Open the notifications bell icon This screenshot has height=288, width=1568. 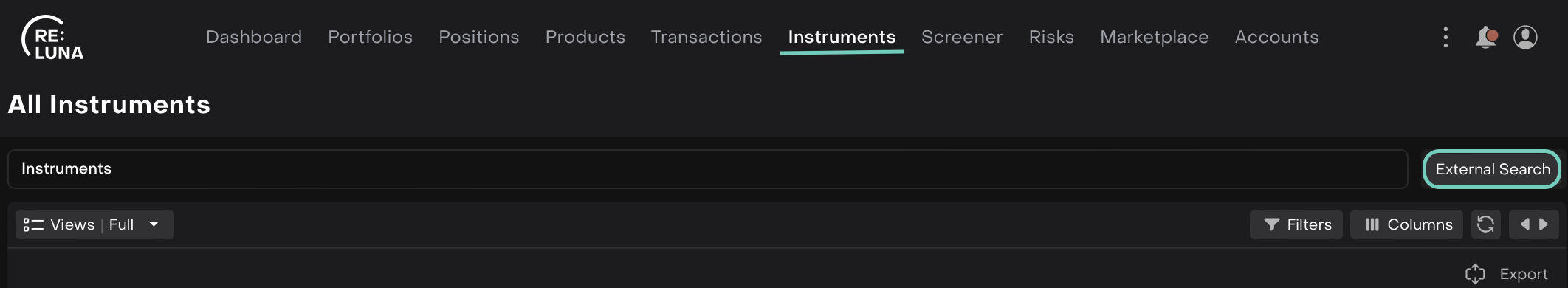(1486, 37)
